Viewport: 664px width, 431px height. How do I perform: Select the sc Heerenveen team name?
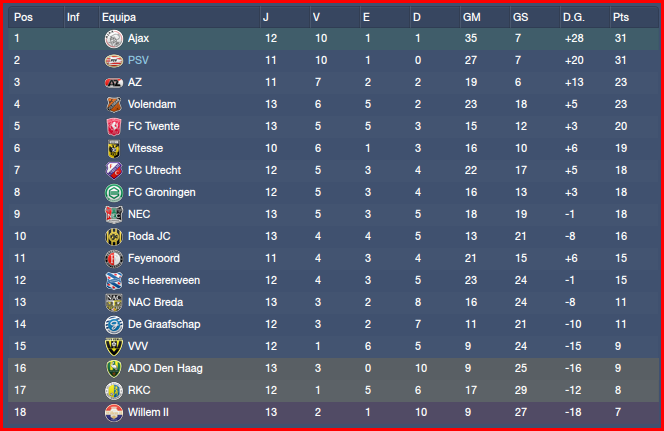[x=163, y=280]
